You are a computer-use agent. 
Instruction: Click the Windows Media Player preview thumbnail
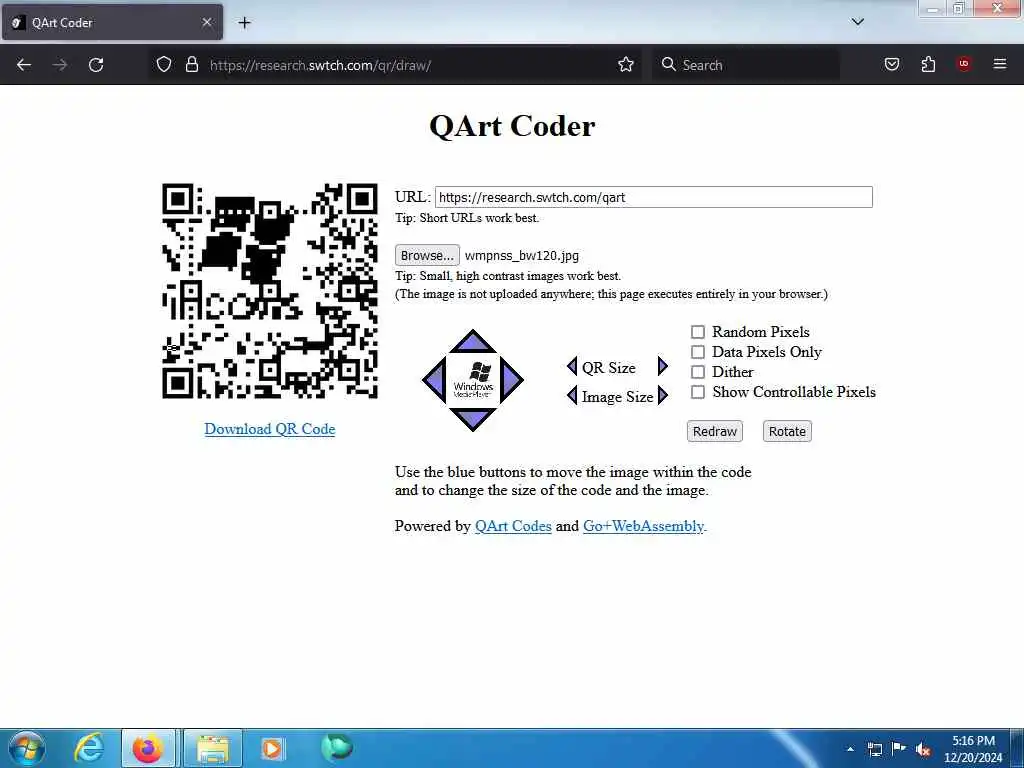tap(473, 380)
